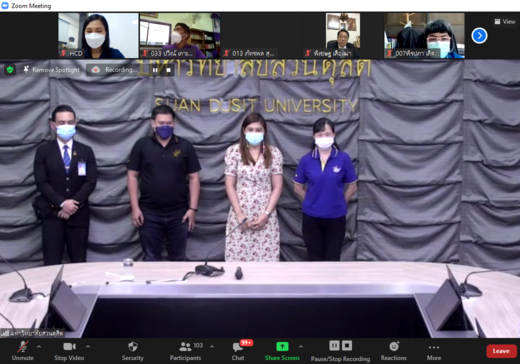This screenshot has height=364, width=520.
Task: Click the green Share Screen icon
Action: pyautogui.click(x=282, y=347)
